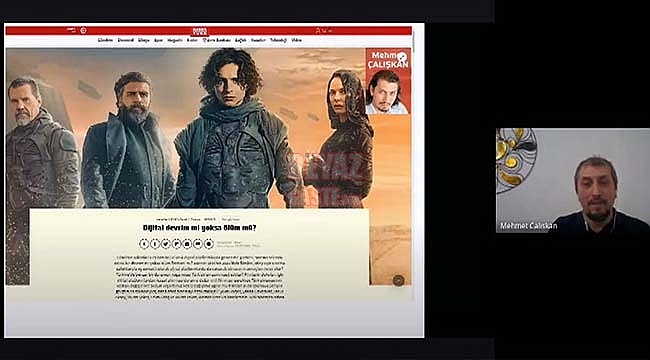Viewport: 650px width, 360px height.
Task: Go to the Video section in the nav bar
Action: click(296, 40)
